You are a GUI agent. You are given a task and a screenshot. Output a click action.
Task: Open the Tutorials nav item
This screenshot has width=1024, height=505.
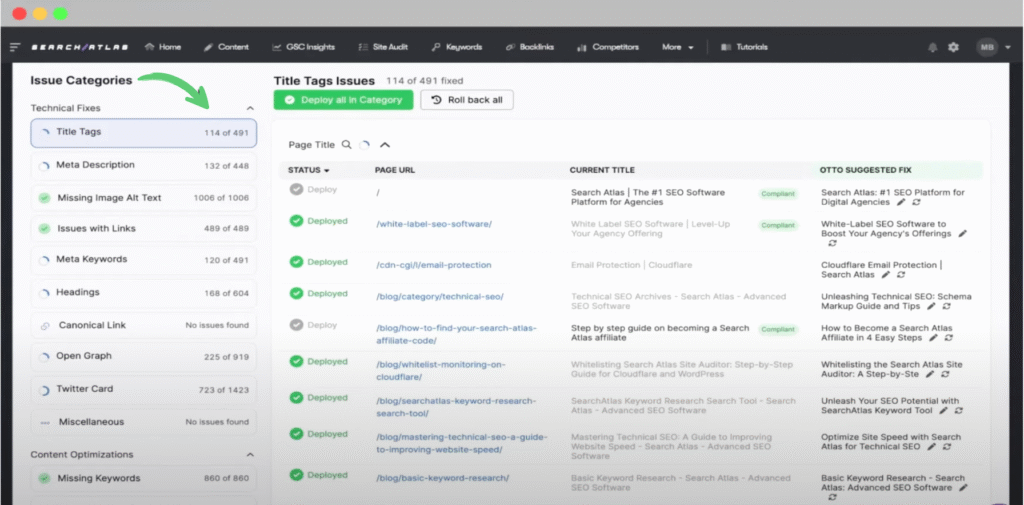click(744, 47)
